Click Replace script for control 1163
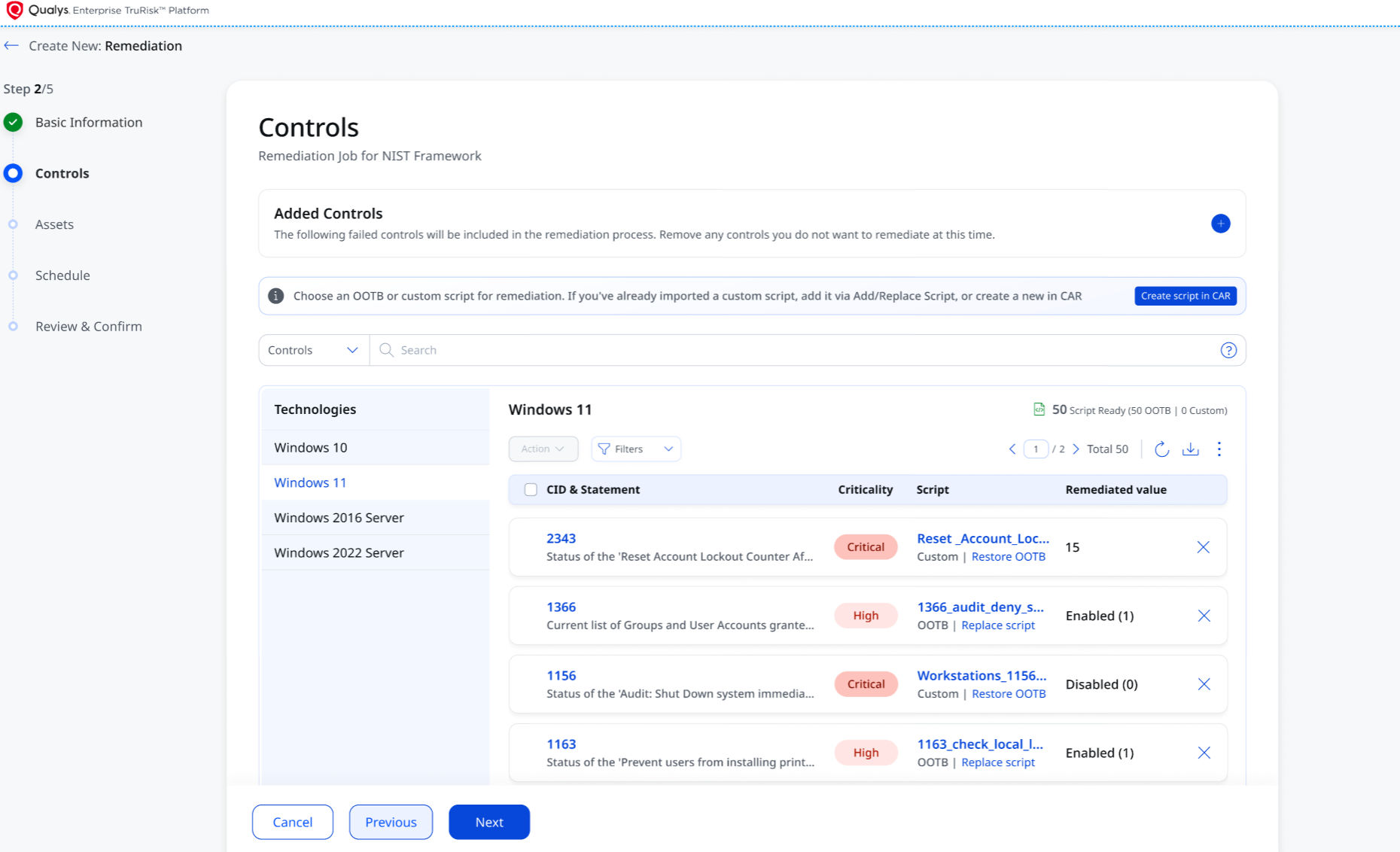The image size is (1400, 852). (998, 762)
